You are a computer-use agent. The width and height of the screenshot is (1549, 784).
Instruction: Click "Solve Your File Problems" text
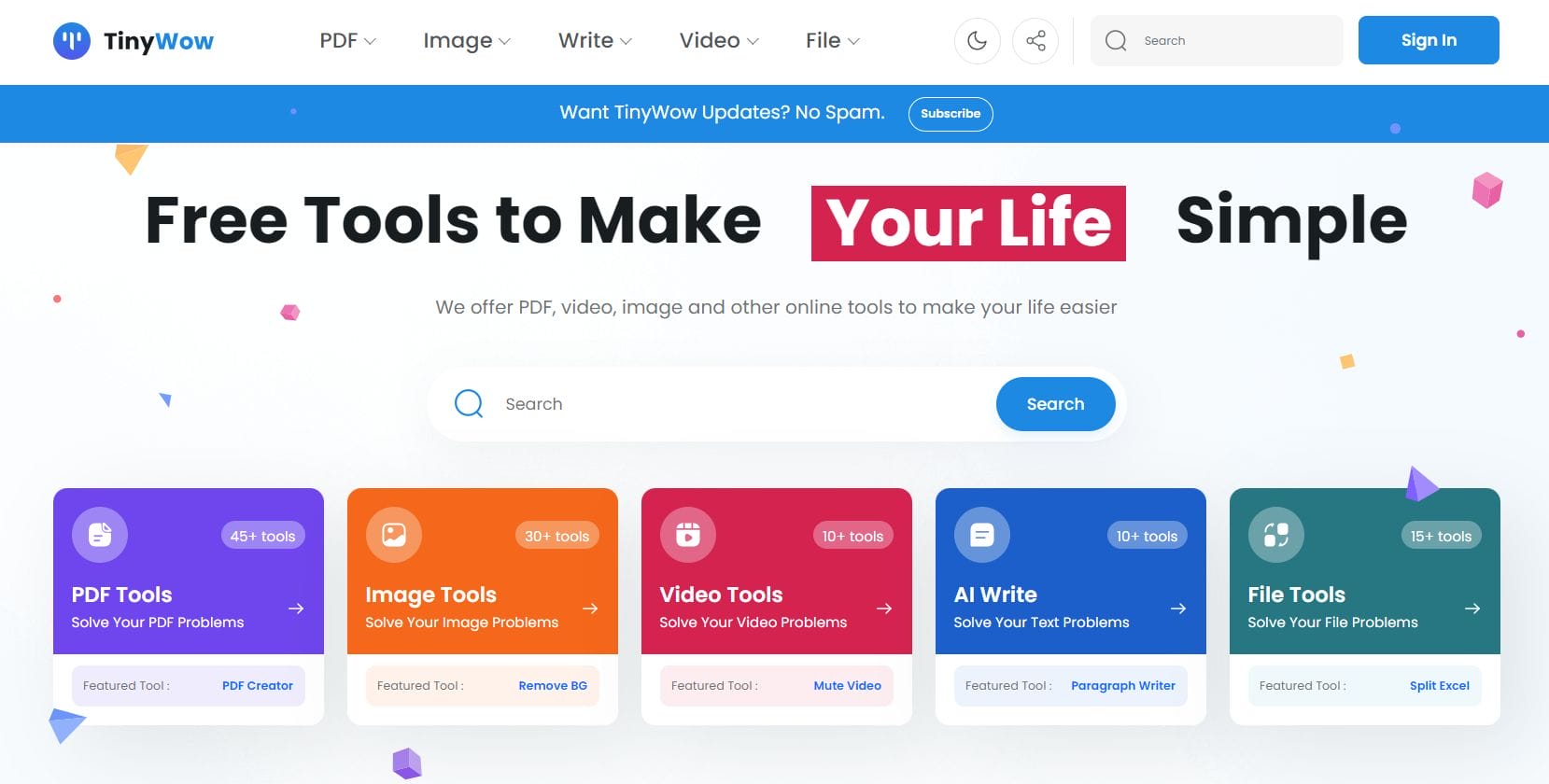[x=1332, y=623]
